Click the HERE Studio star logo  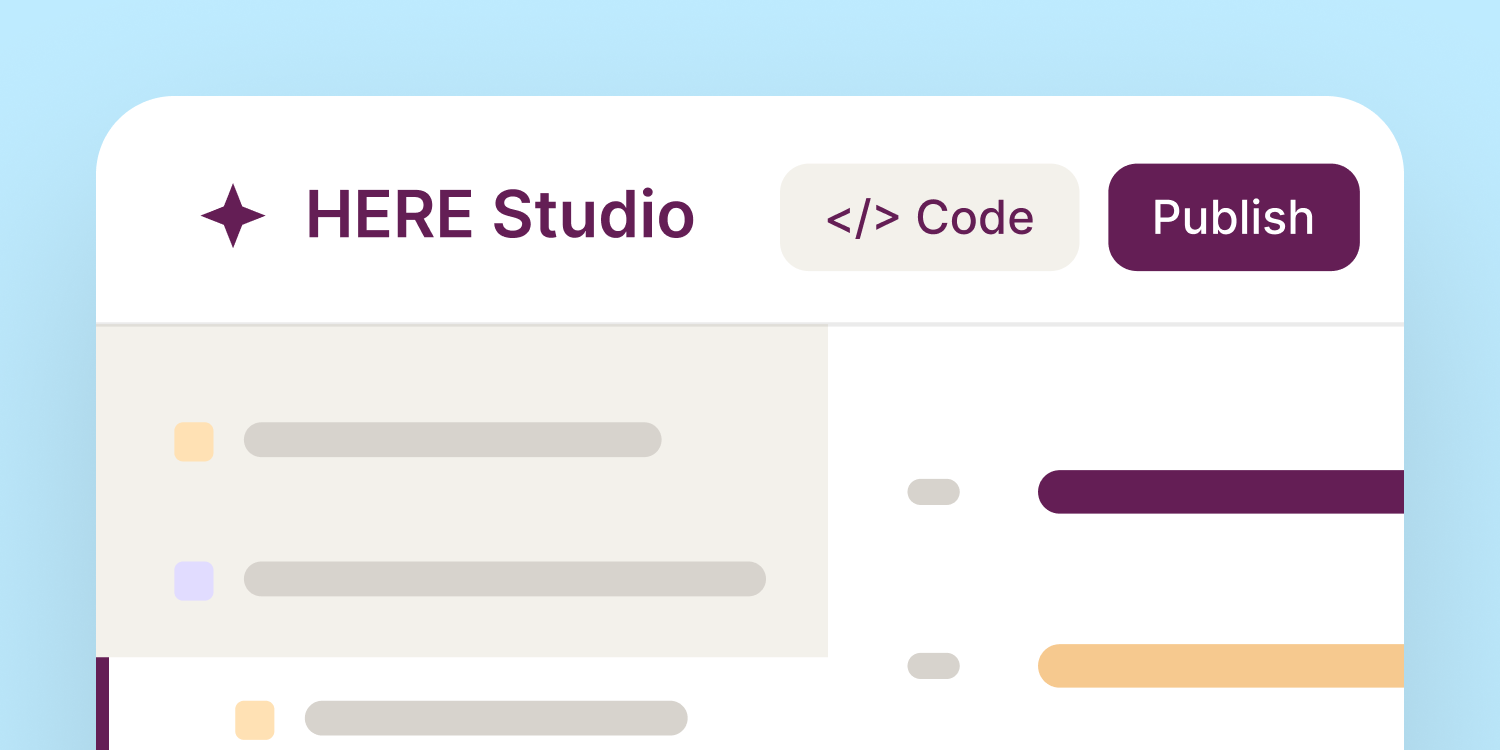tap(233, 216)
